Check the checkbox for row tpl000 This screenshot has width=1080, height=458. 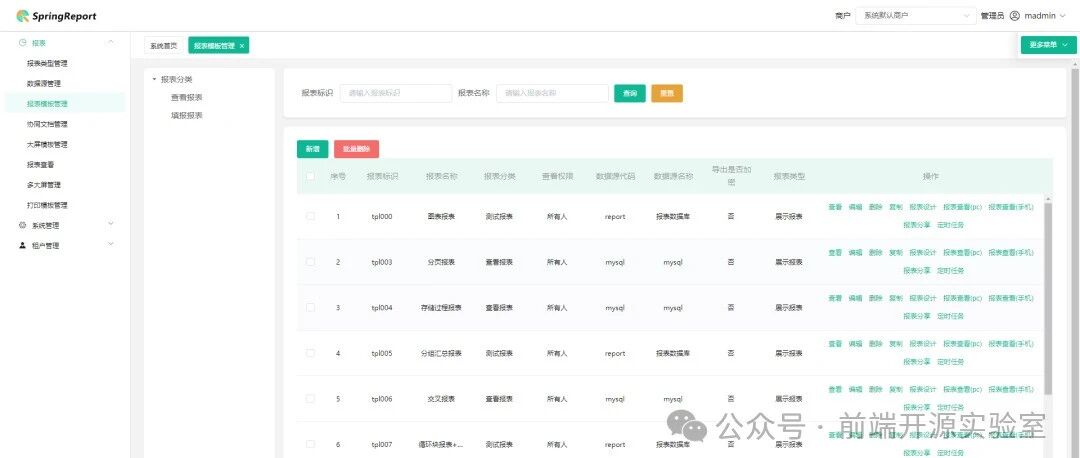[x=311, y=216]
